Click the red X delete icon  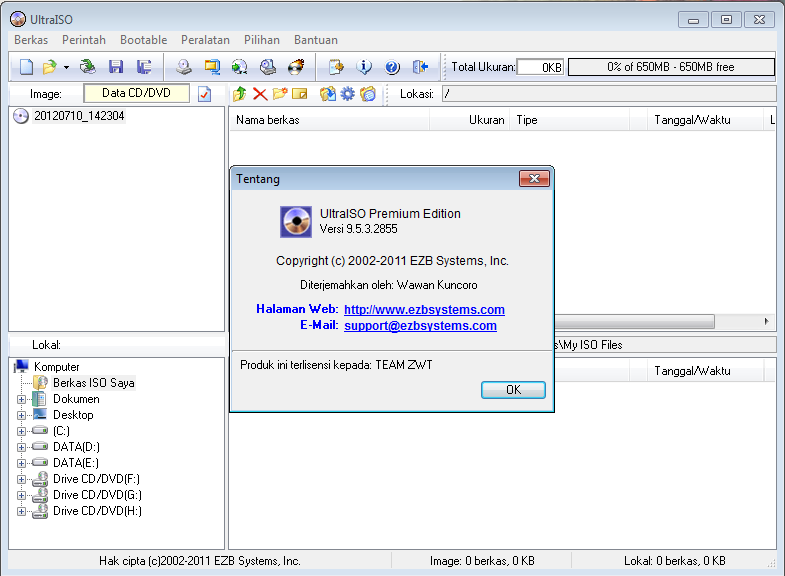tap(260, 94)
